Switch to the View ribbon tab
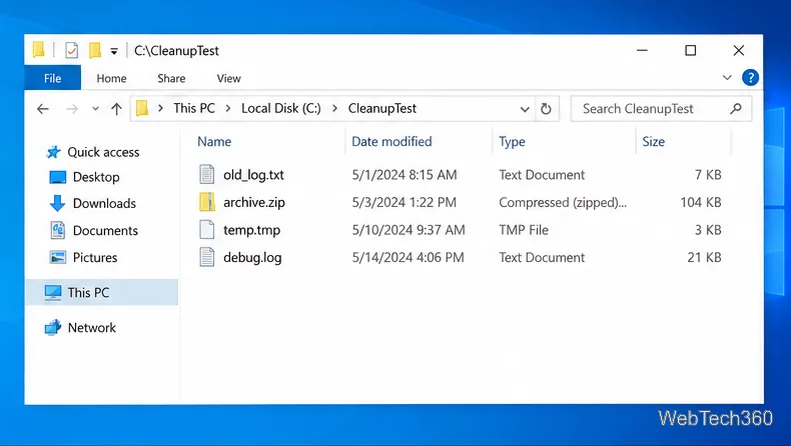 click(229, 78)
